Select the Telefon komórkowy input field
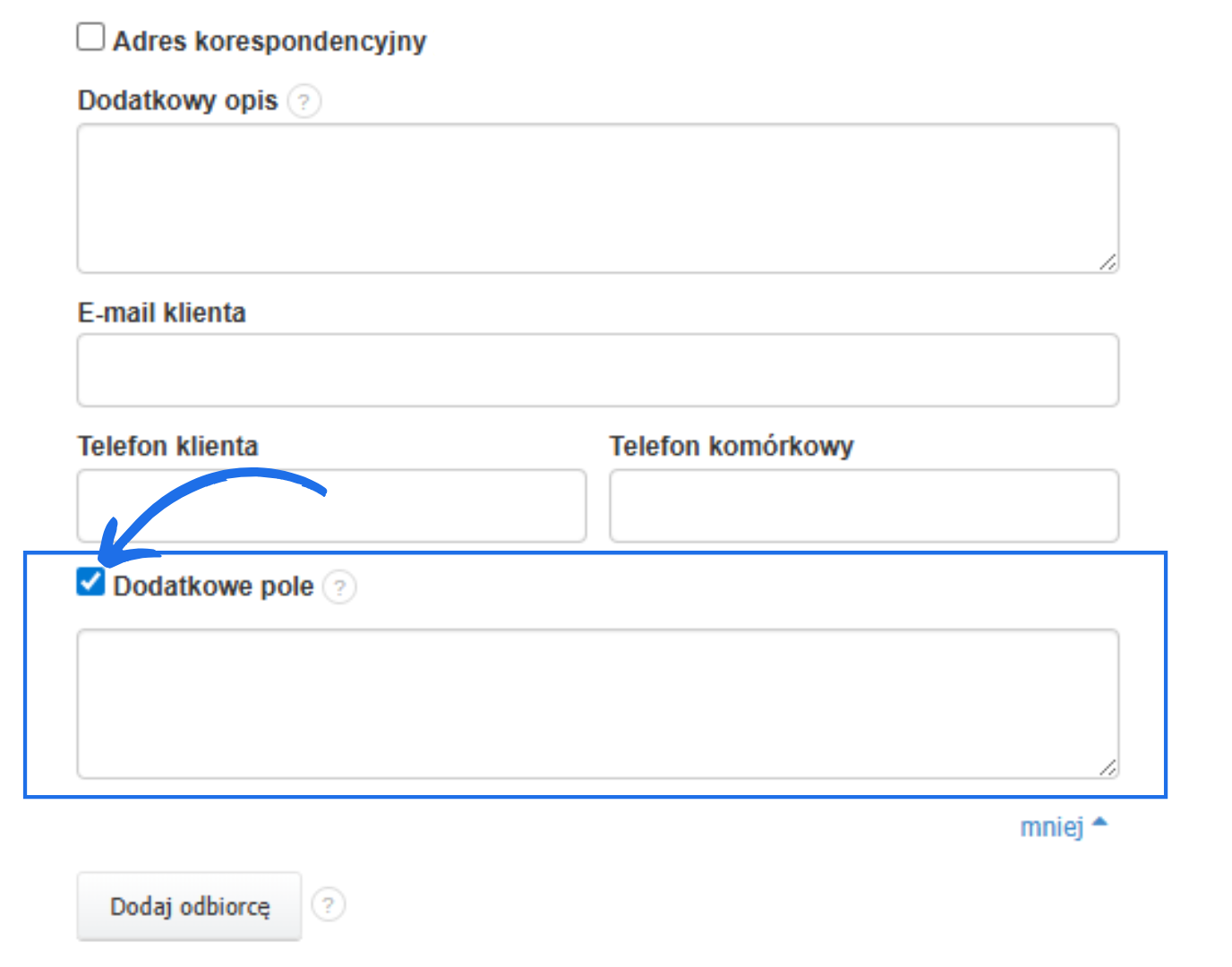1232x967 pixels. [x=864, y=506]
